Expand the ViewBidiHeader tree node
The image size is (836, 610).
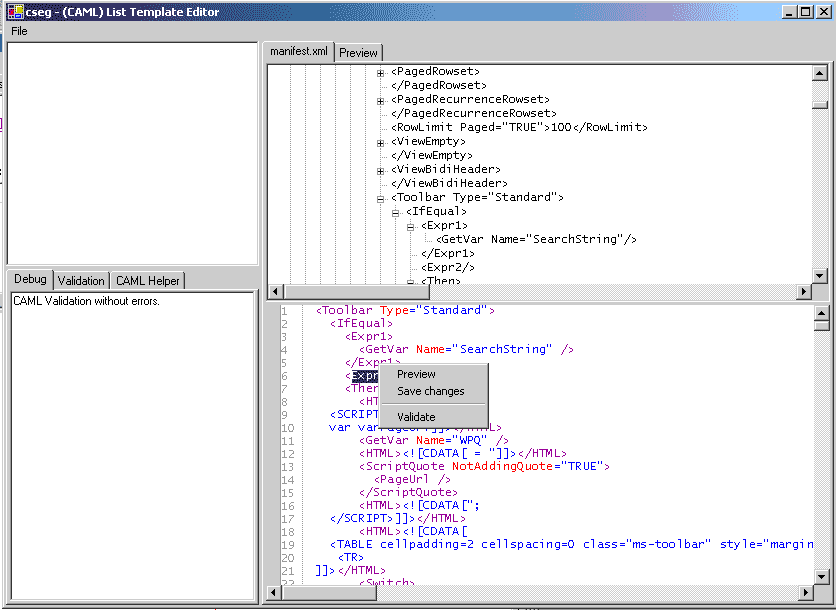380,171
